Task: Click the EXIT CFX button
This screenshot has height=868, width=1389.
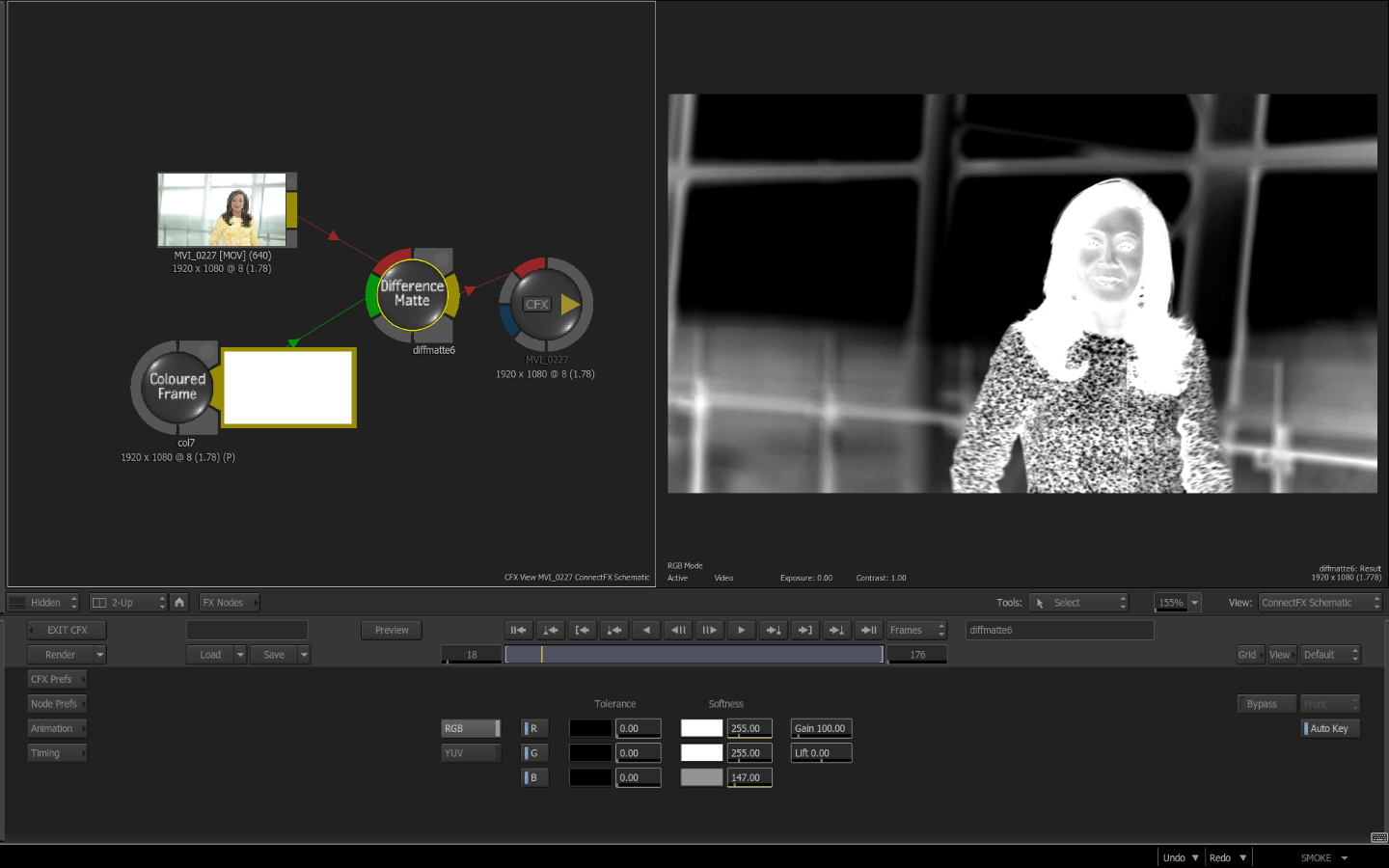Action: 67,630
